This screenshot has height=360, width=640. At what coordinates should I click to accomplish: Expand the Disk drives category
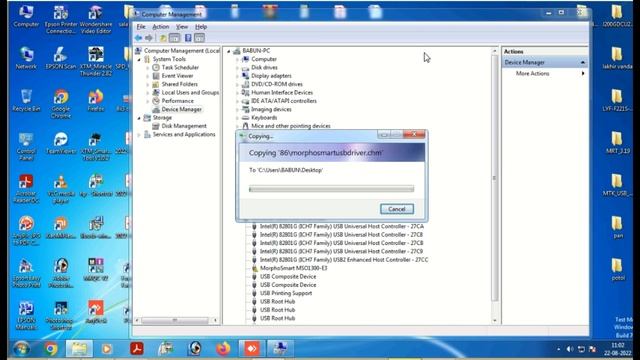[238, 68]
